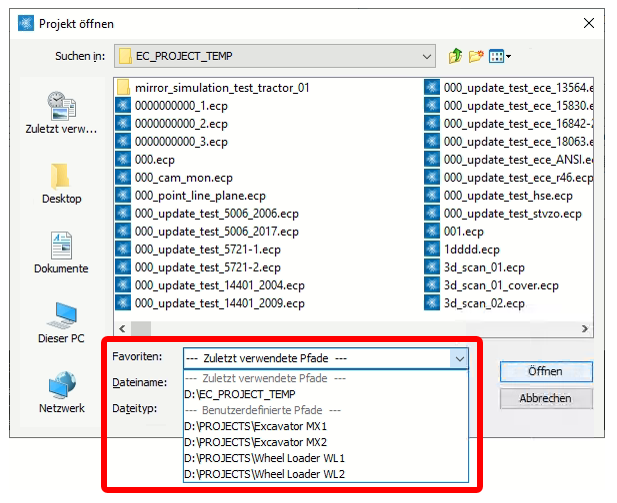Select file 000_cam_mon.ecp
The image size is (617, 503).
coord(183,177)
